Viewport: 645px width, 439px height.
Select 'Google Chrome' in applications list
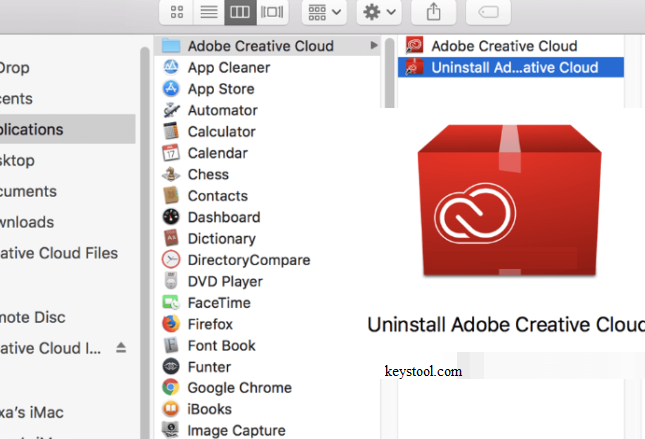click(240, 388)
